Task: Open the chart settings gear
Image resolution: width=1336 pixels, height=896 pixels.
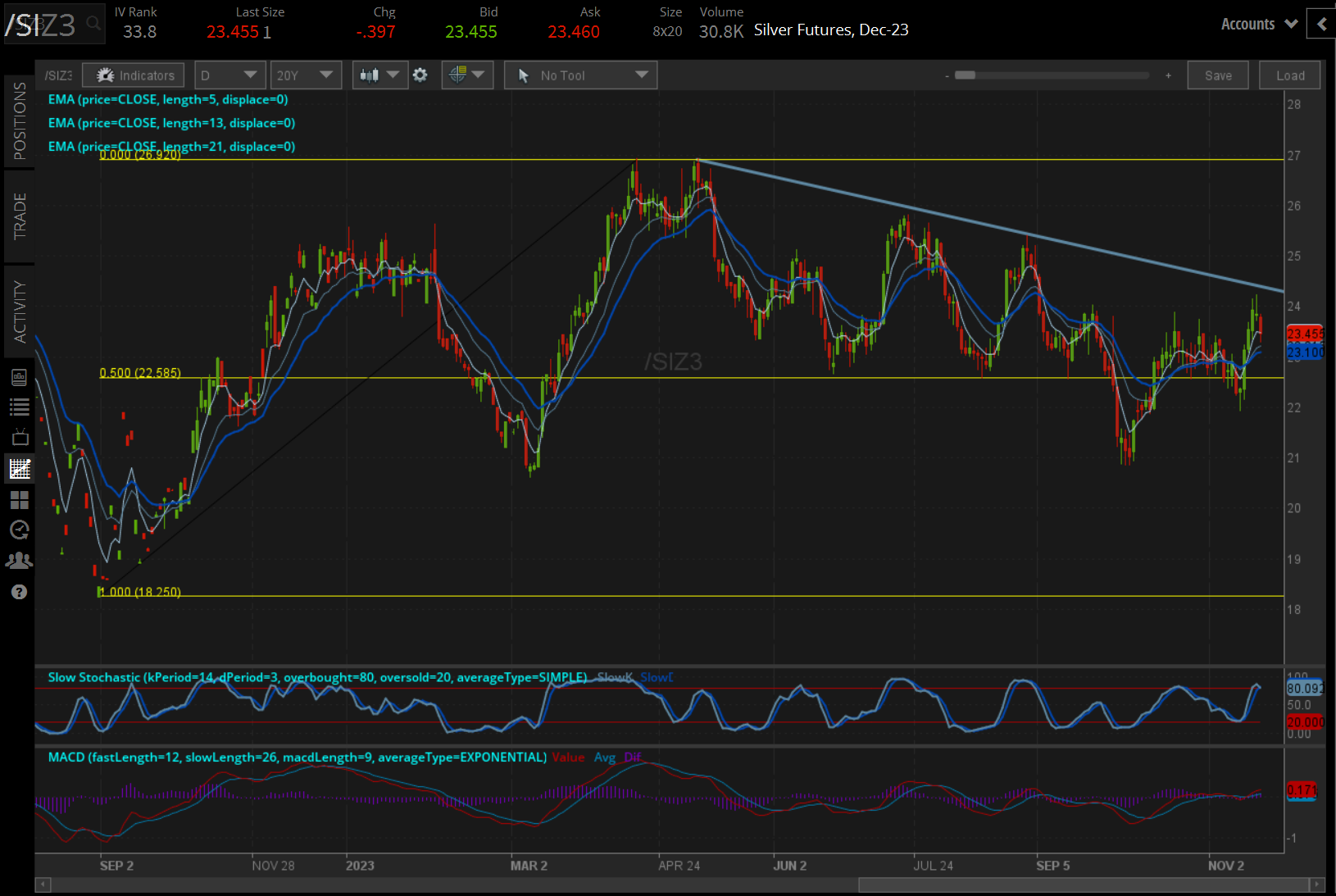Action: (420, 75)
